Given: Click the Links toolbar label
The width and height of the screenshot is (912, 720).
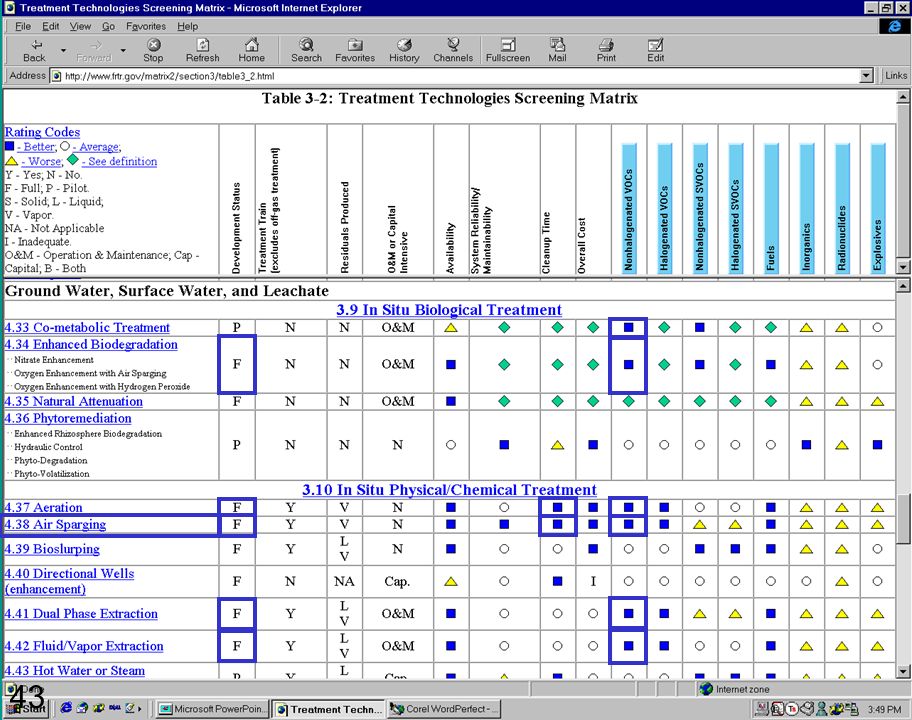Looking at the screenshot, I should [x=896, y=76].
